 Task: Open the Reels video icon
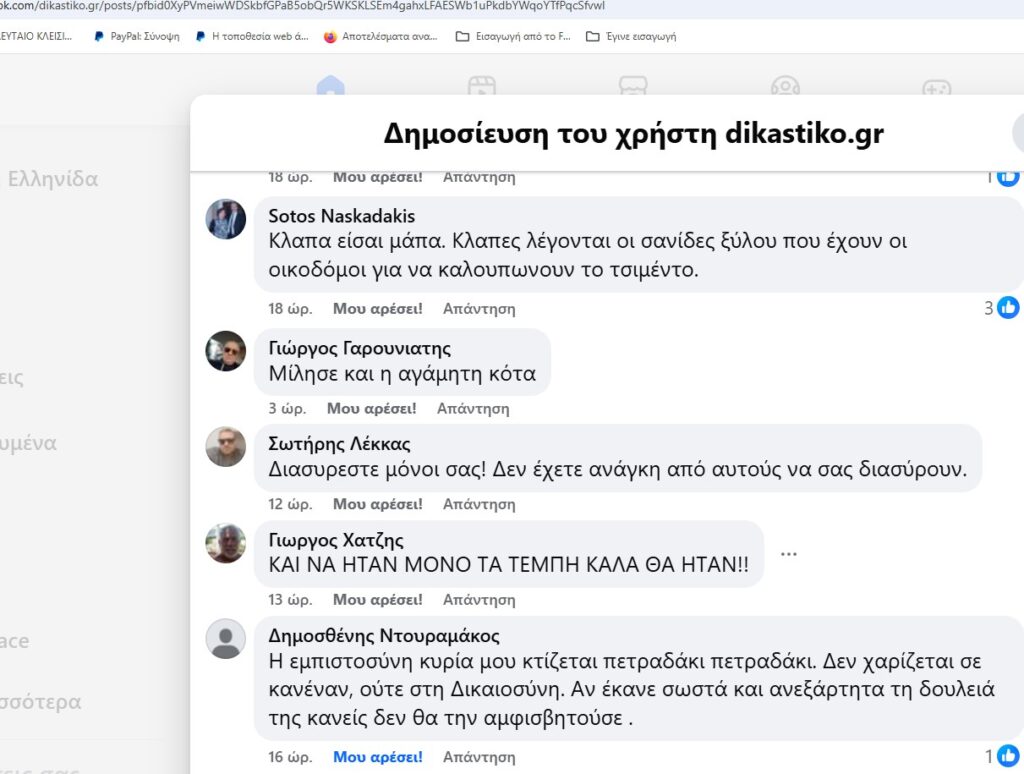point(482,86)
